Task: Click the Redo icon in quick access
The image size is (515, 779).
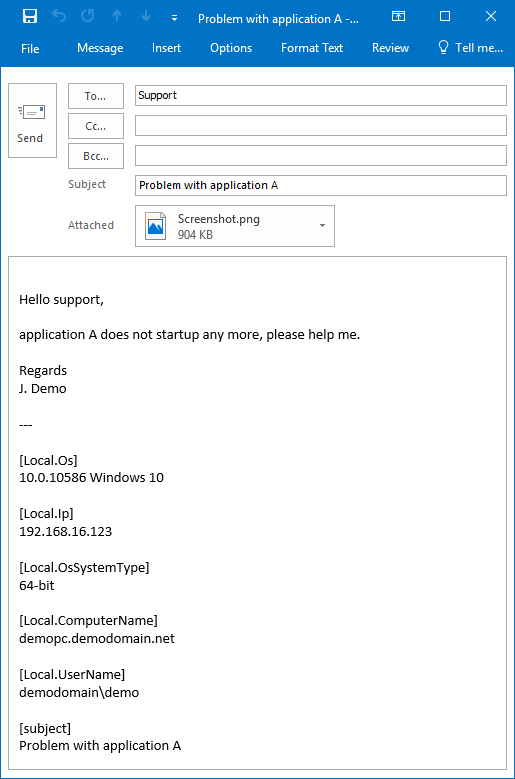Action: pos(88,16)
